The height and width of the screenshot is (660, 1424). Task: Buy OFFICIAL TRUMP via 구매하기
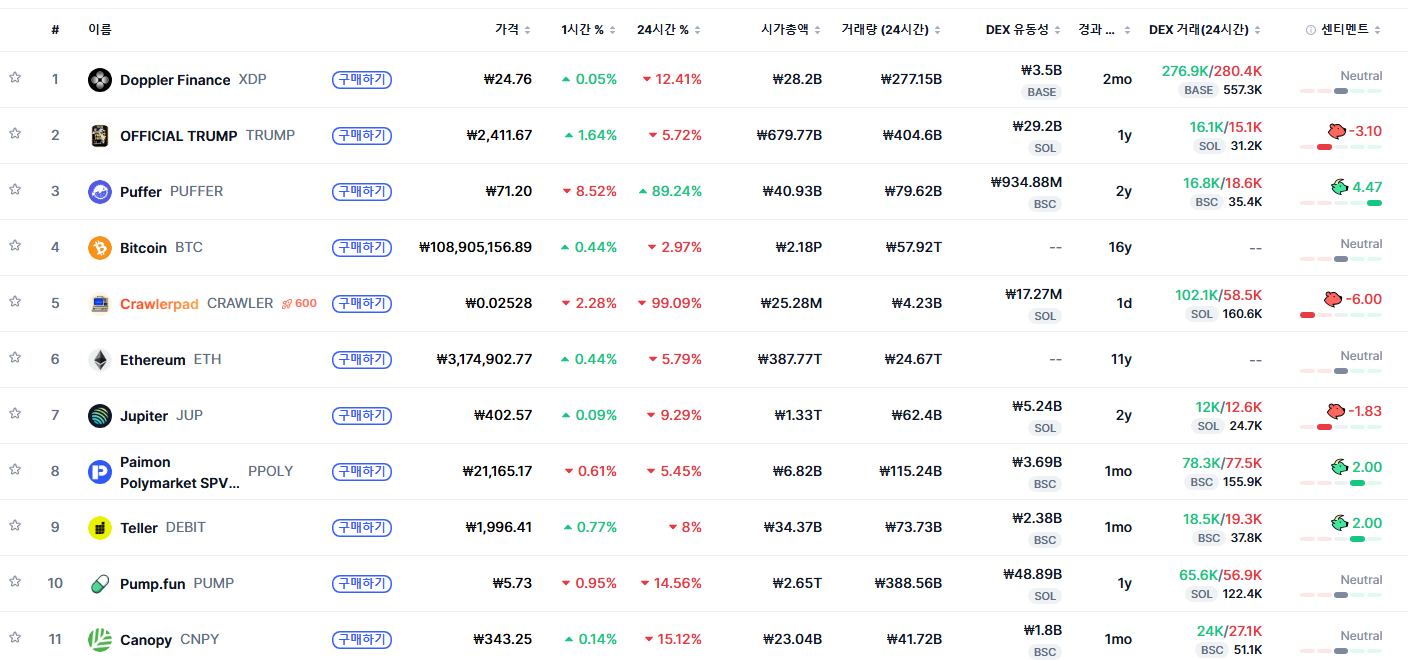pos(361,135)
